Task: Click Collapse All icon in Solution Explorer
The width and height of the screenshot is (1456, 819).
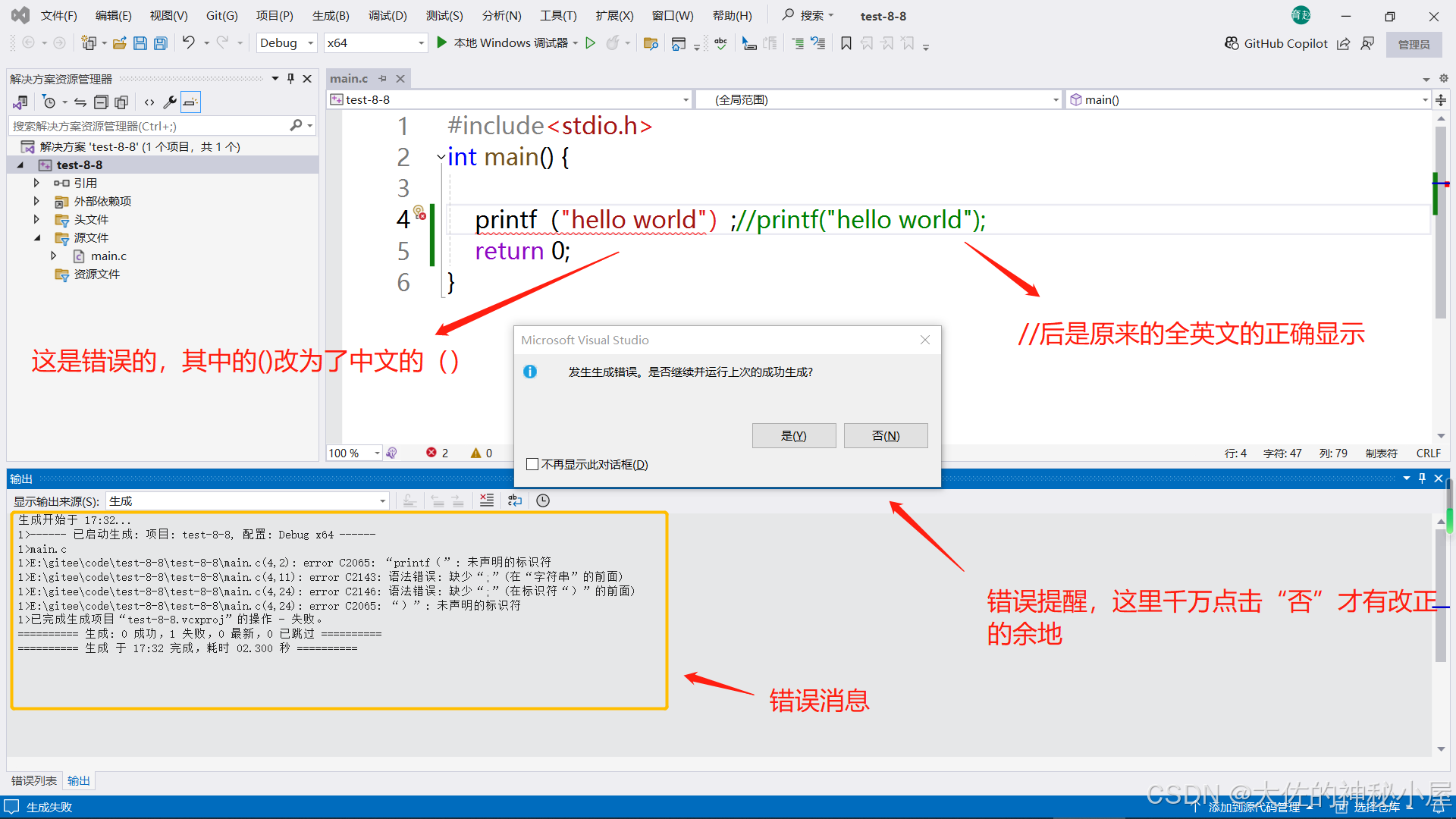Action: (x=101, y=102)
